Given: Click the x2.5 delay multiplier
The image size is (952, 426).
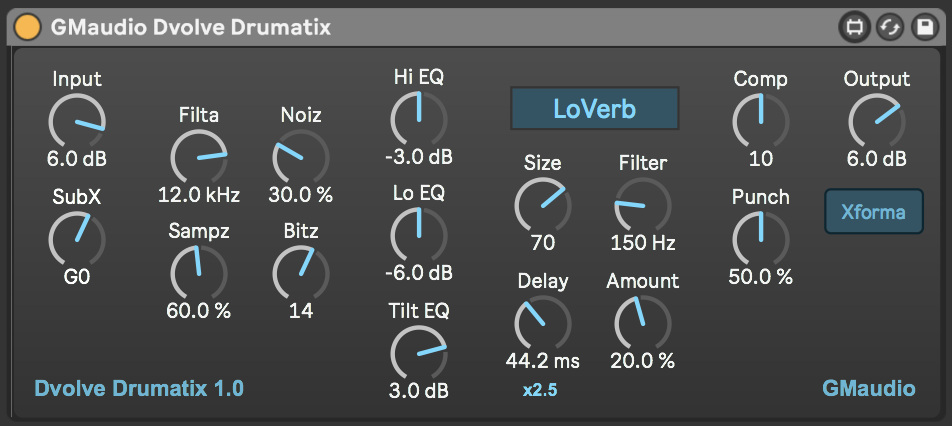Looking at the screenshot, I should pos(540,390).
